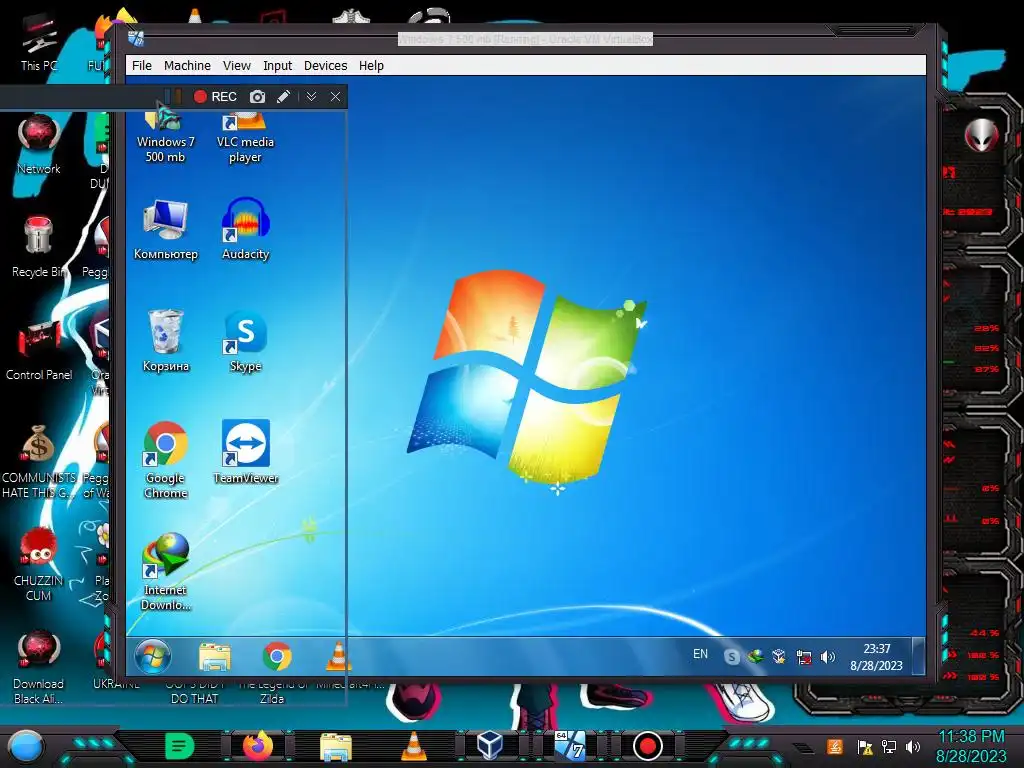Click the VirtualBox title bar icon

[136, 39]
